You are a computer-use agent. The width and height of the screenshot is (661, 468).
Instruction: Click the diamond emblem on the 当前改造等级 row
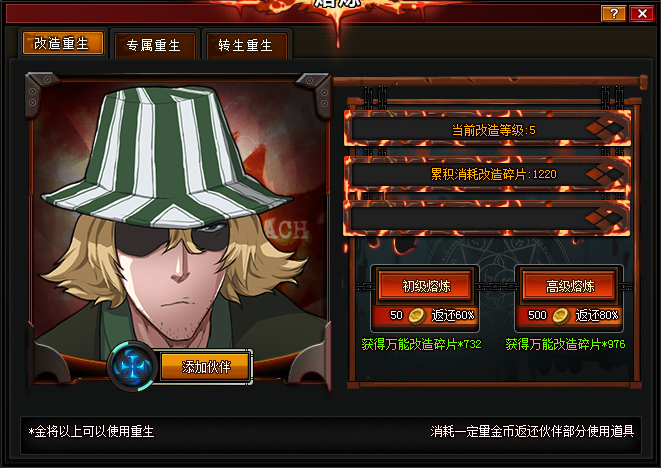(x=605, y=129)
